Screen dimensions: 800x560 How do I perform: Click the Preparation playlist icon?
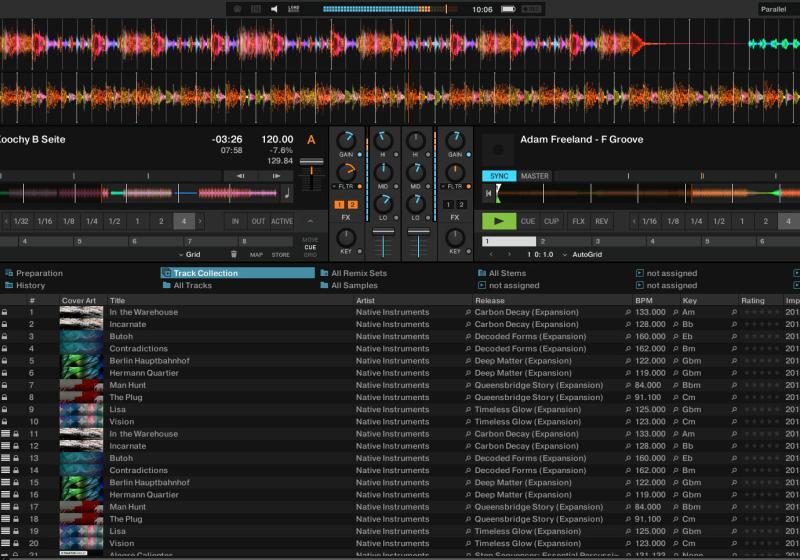pyautogui.click(x=9, y=273)
